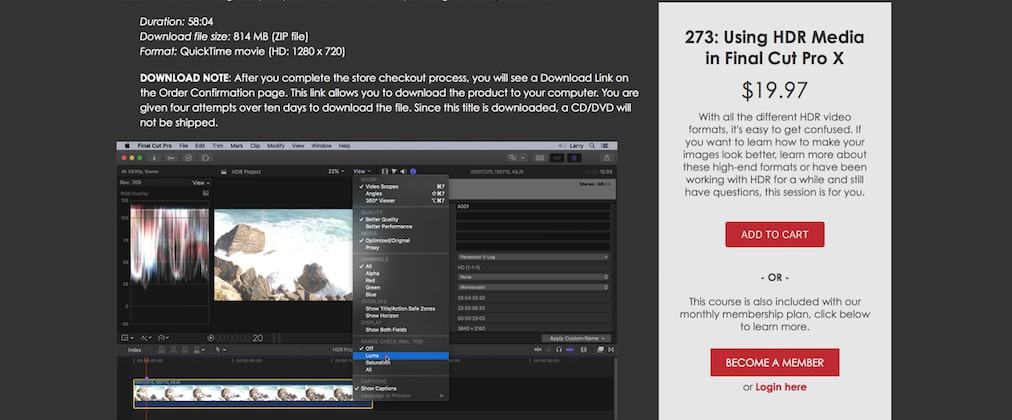Open the scopes View dropdown under Rec. 709
The image size is (1012, 420).
pos(201,183)
